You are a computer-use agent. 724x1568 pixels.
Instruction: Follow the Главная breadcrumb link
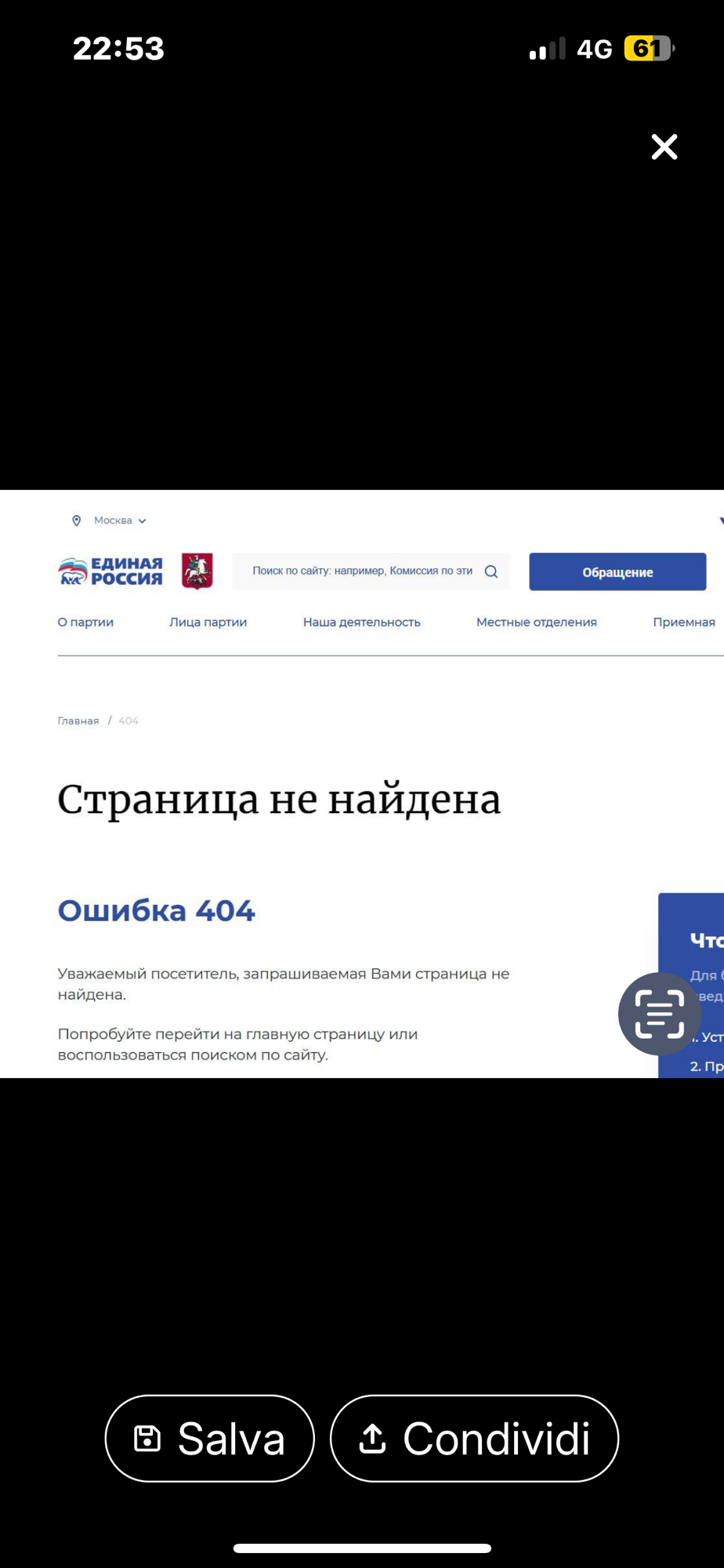point(78,721)
